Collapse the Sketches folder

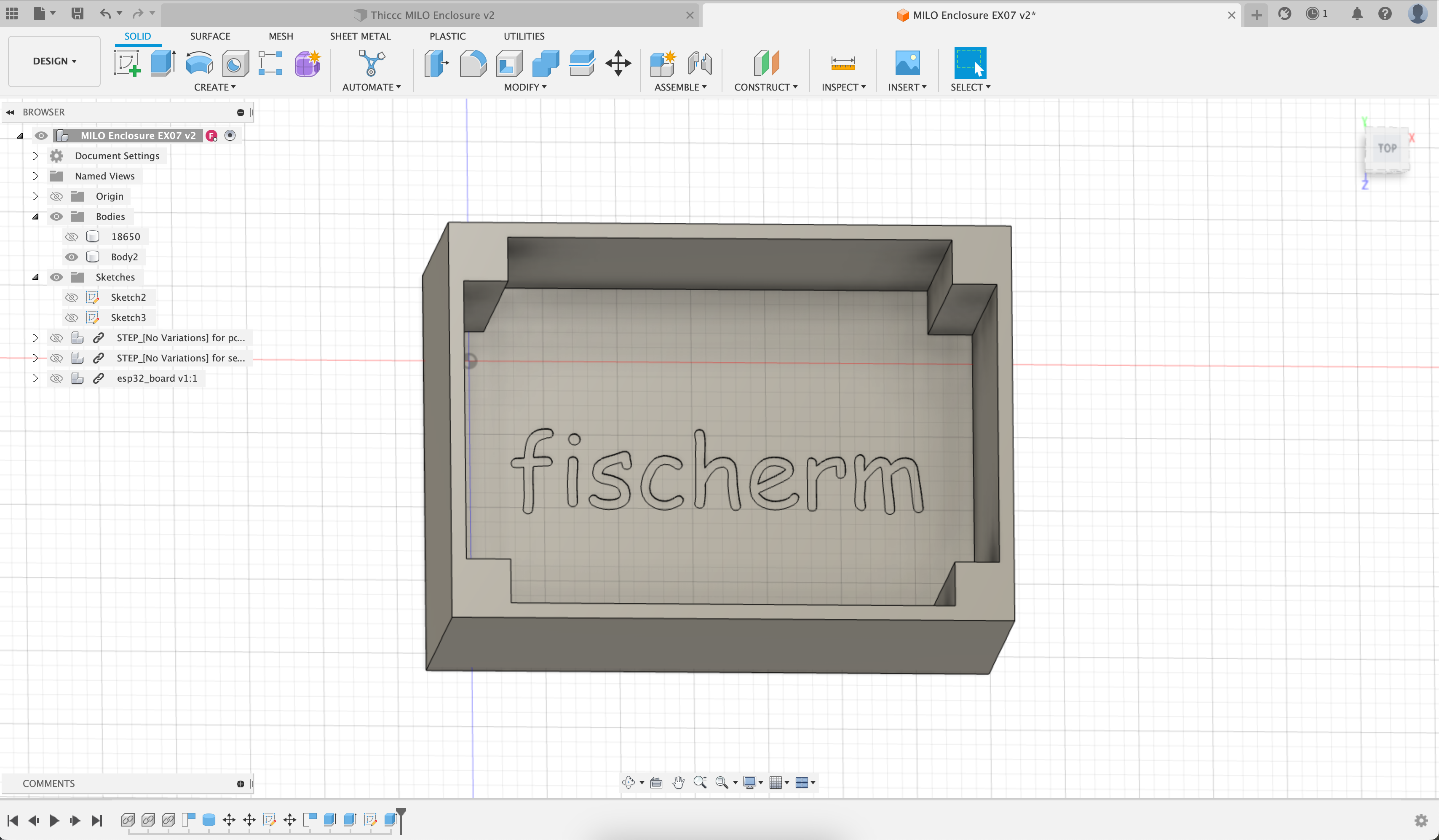[x=35, y=277]
